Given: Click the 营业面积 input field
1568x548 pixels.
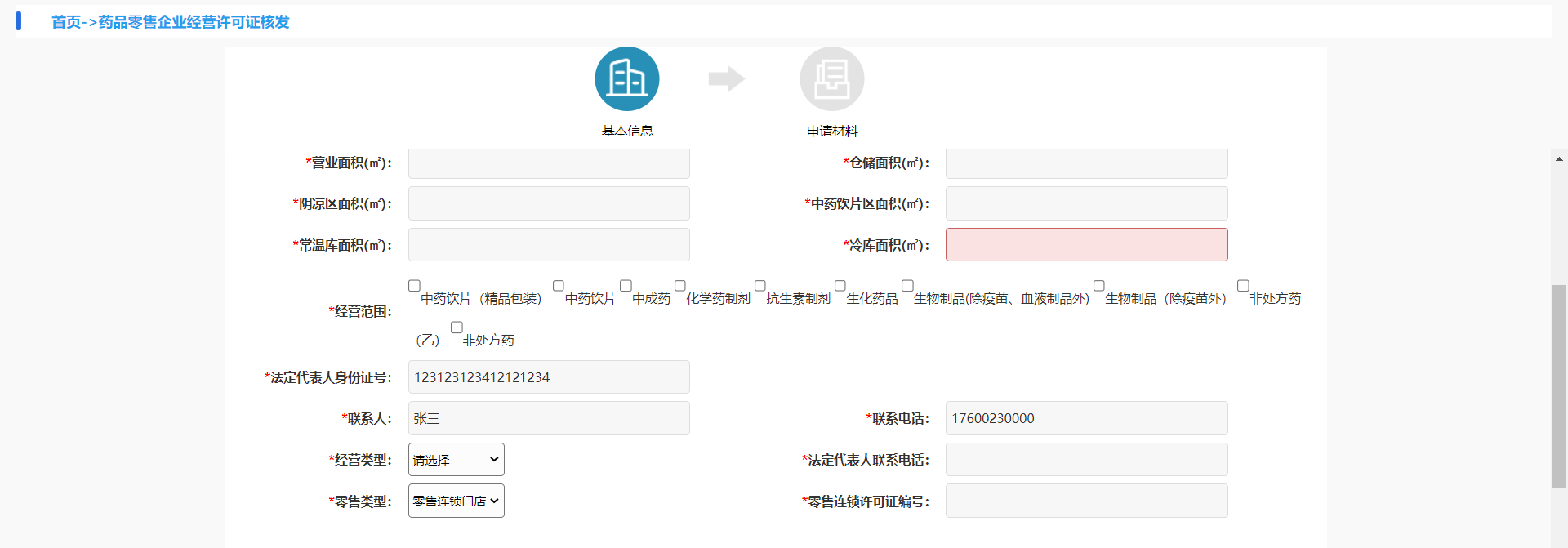Looking at the screenshot, I should point(549,163).
